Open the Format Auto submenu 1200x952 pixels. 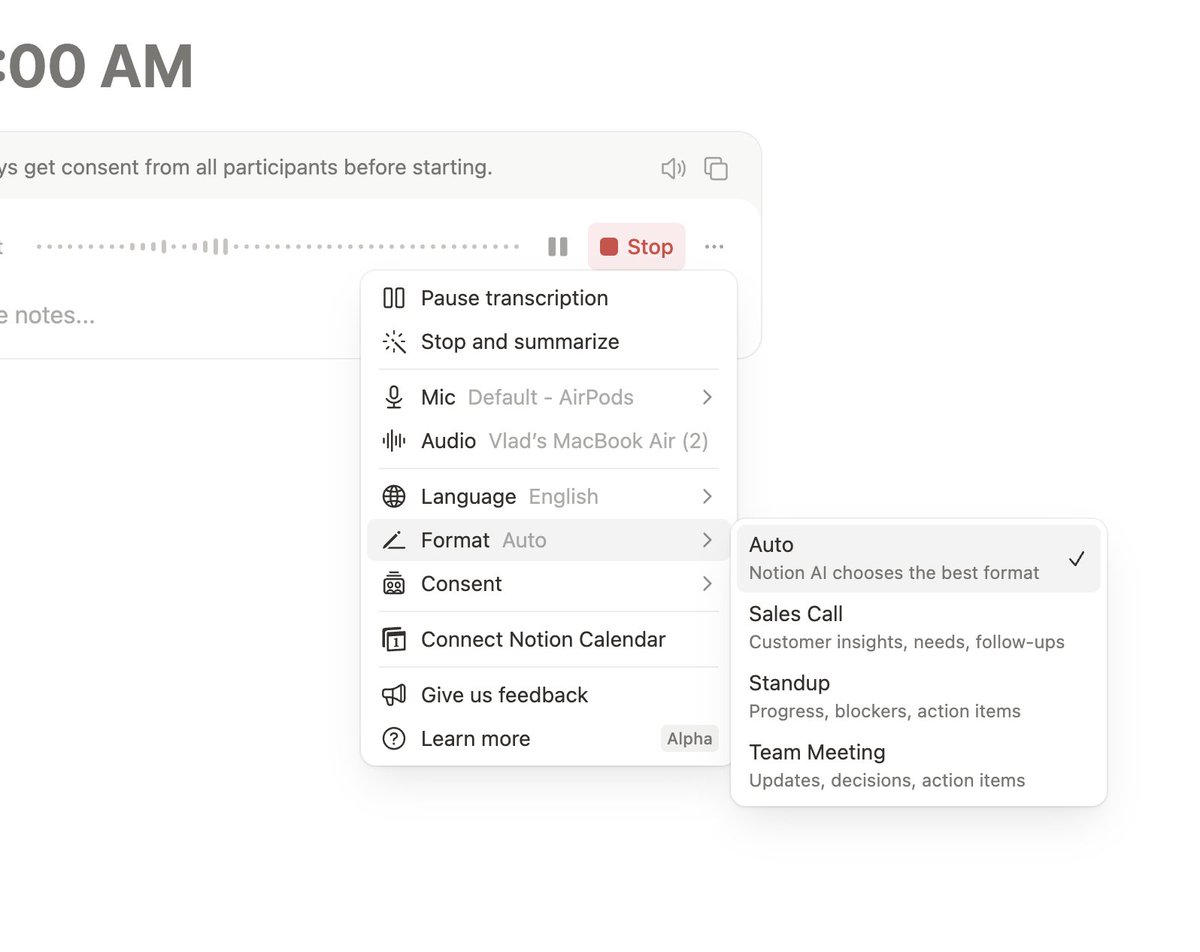point(549,540)
